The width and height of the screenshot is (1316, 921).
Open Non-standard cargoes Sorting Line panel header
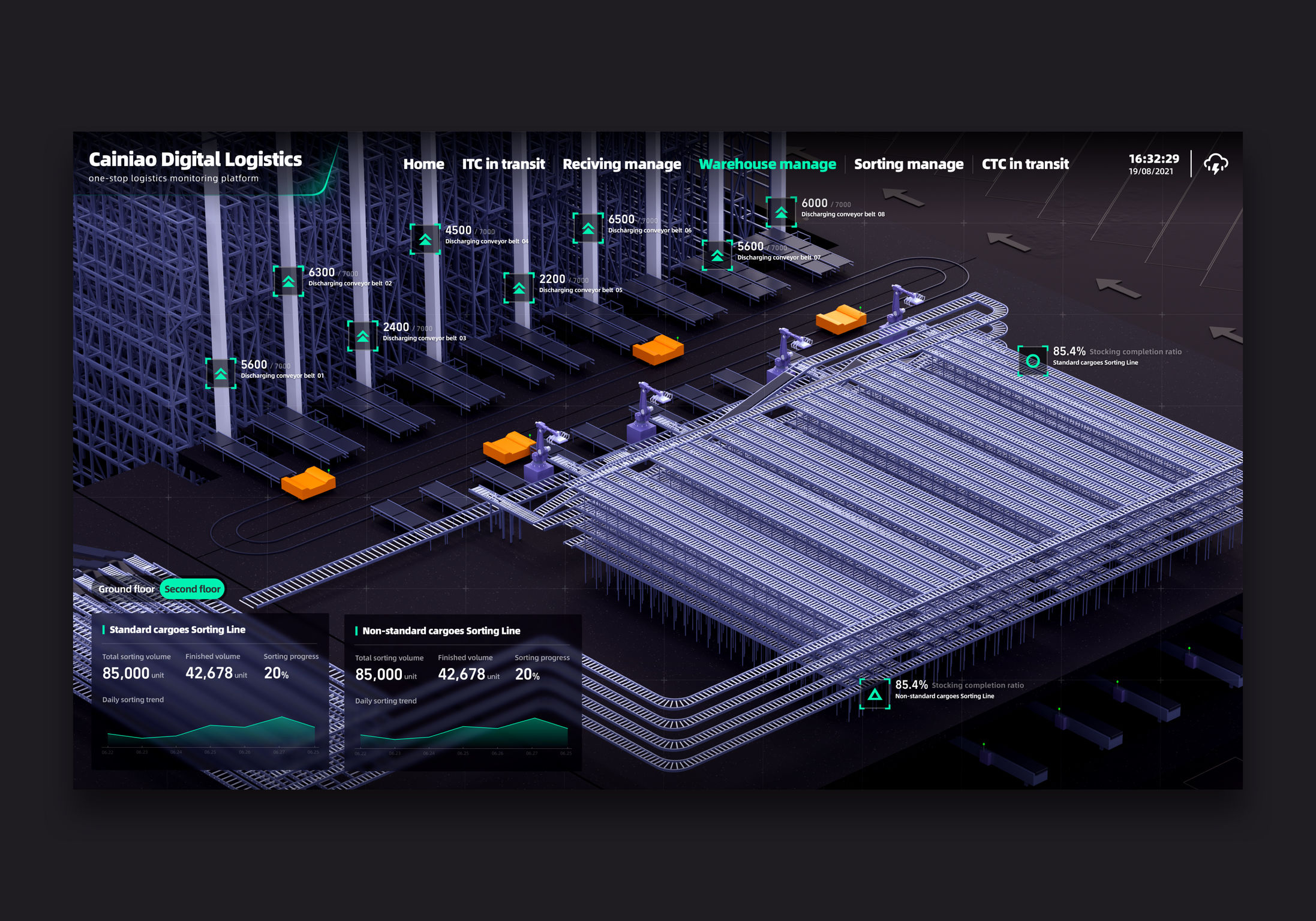click(x=441, y=631)
